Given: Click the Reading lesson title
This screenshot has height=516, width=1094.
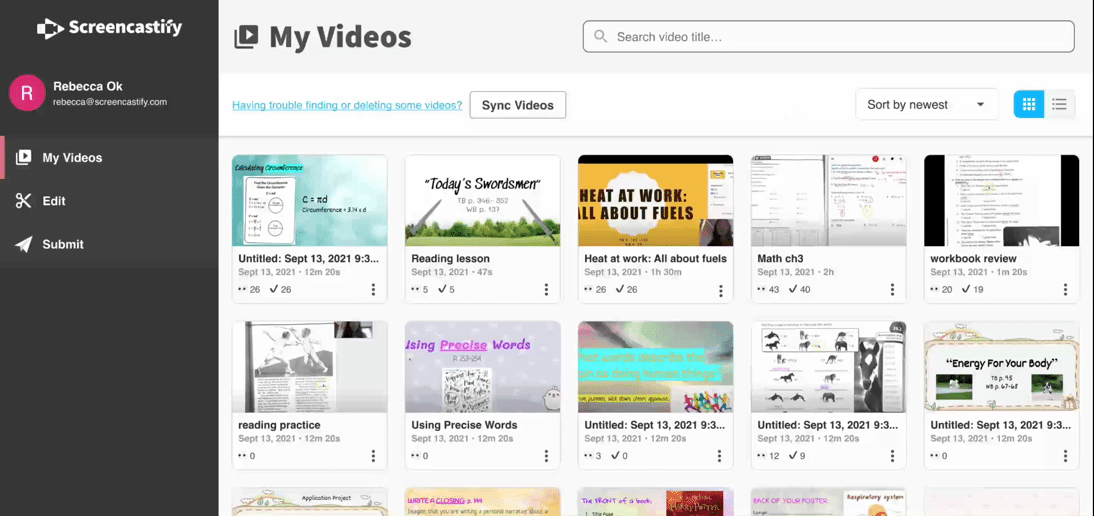Looking at the screenshot, I should pos(450,259).
